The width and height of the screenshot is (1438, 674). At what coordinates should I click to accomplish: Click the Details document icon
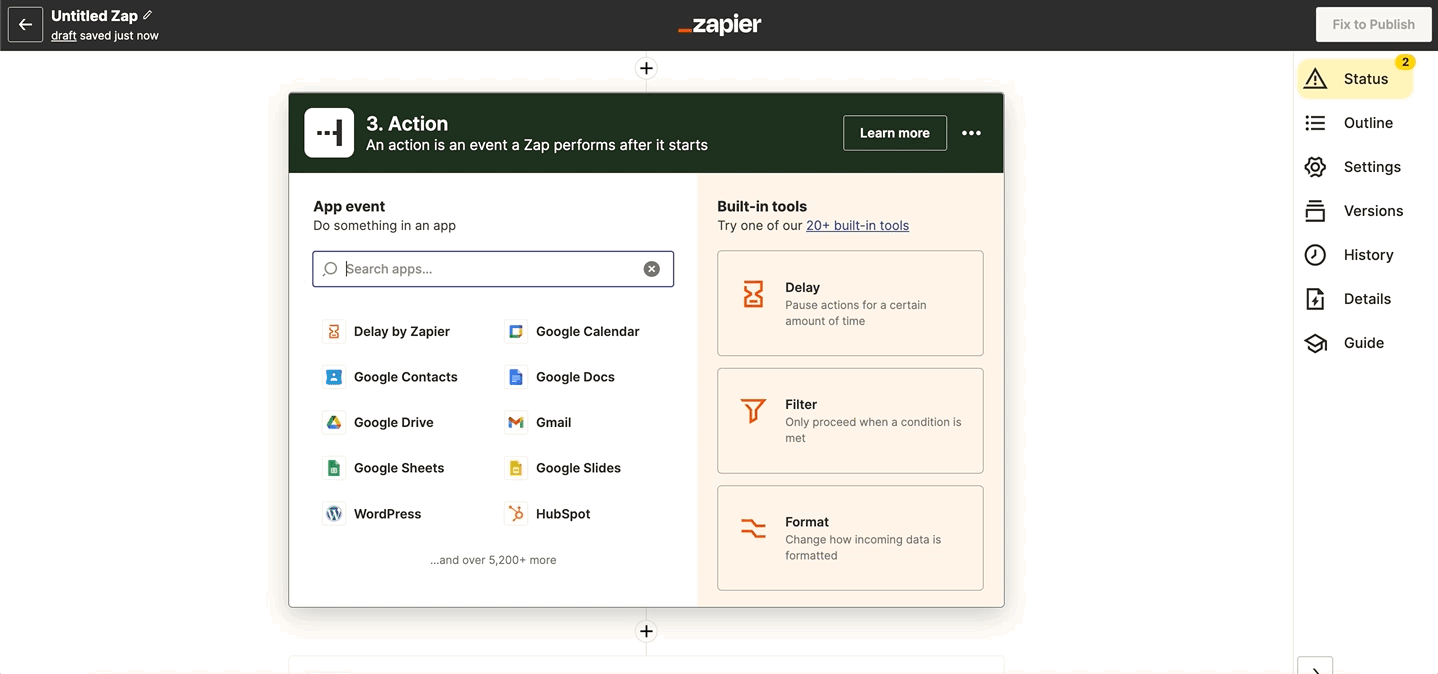pos(1315,299)
